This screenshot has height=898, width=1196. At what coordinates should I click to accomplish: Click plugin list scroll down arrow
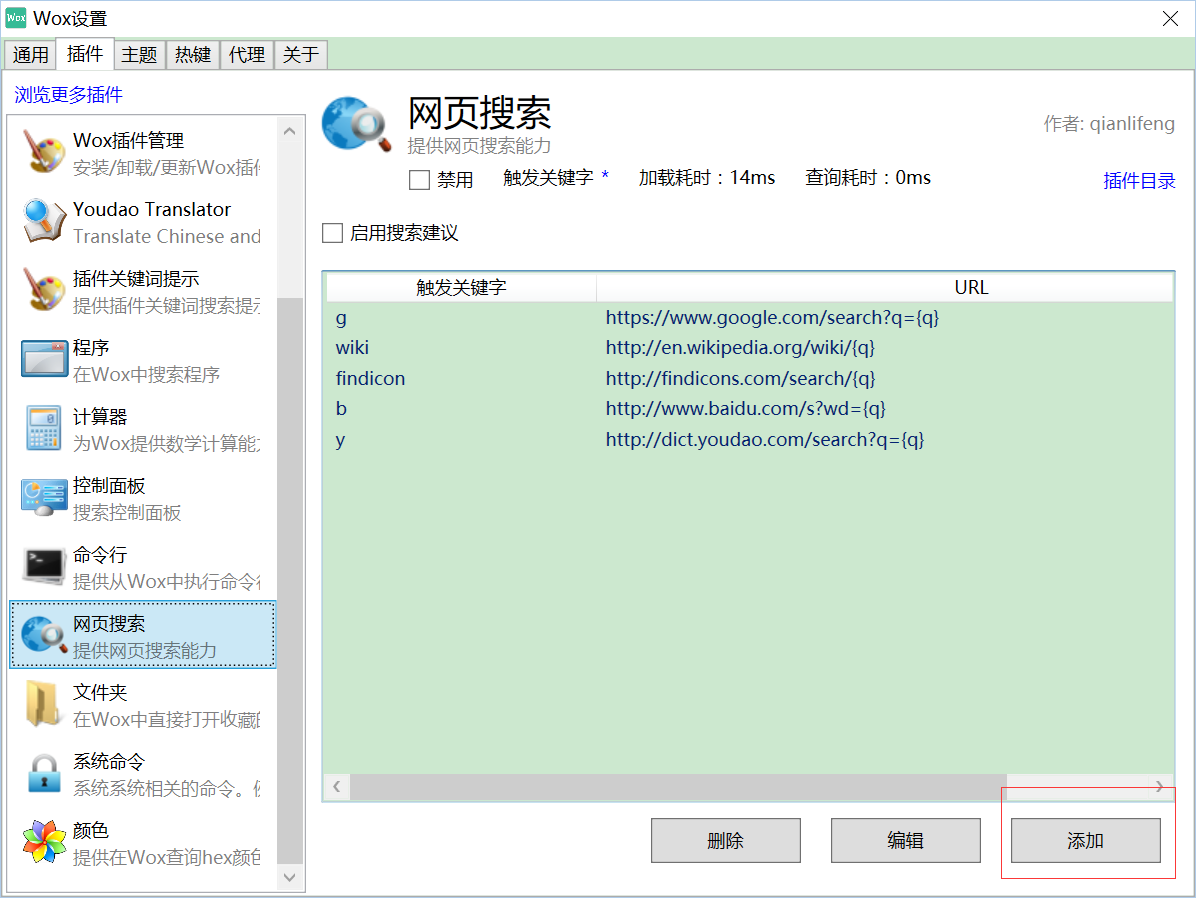(289, 877)
